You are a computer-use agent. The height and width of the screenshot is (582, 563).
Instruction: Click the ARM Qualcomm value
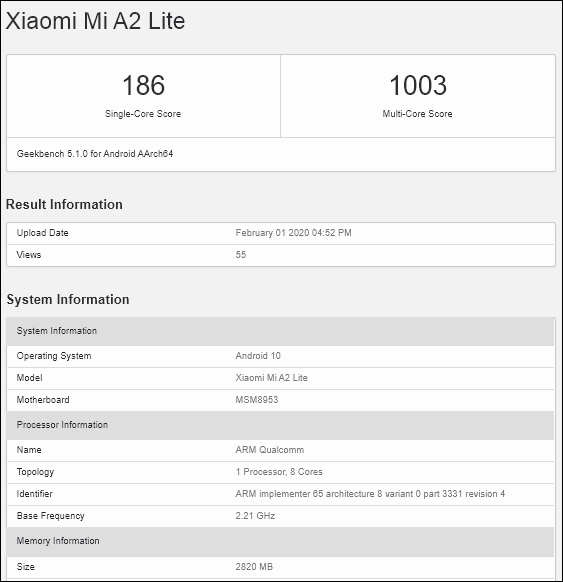tap(269, 450)
